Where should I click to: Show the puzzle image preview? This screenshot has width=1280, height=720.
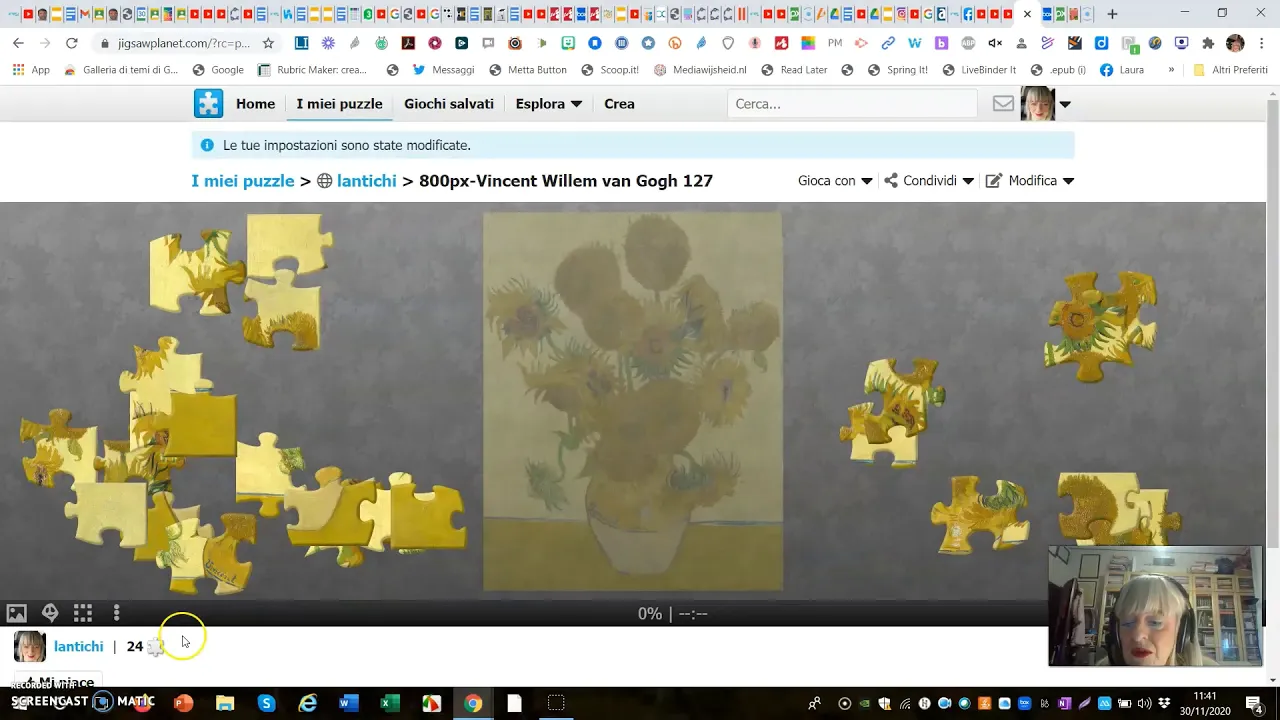(x=16, y=613)
